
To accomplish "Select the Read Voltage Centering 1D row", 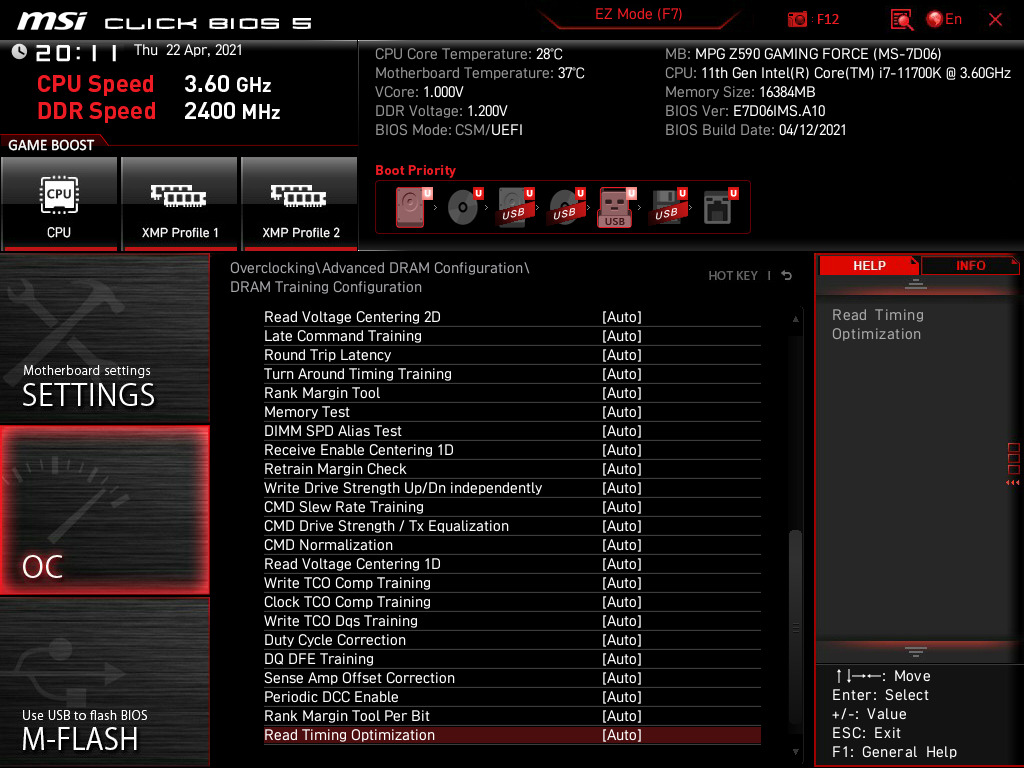I will [512, 564].
